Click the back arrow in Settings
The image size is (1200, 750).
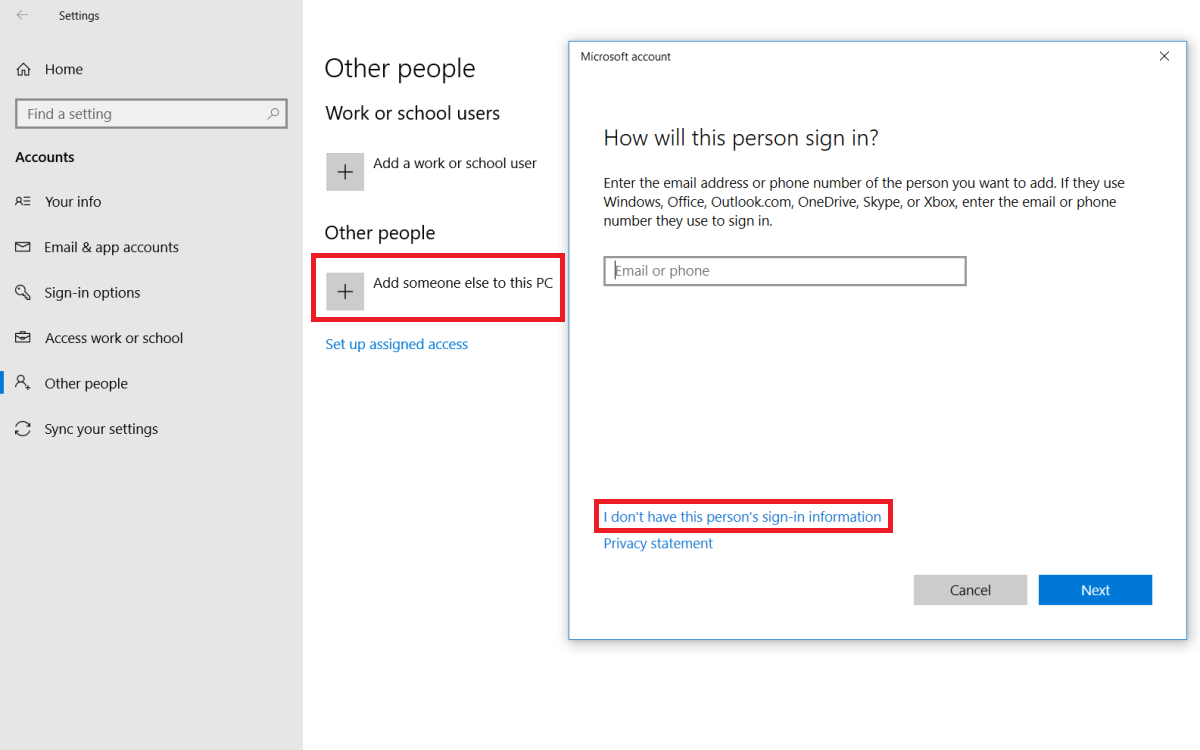pyautogui.click(x=22, y=15)
